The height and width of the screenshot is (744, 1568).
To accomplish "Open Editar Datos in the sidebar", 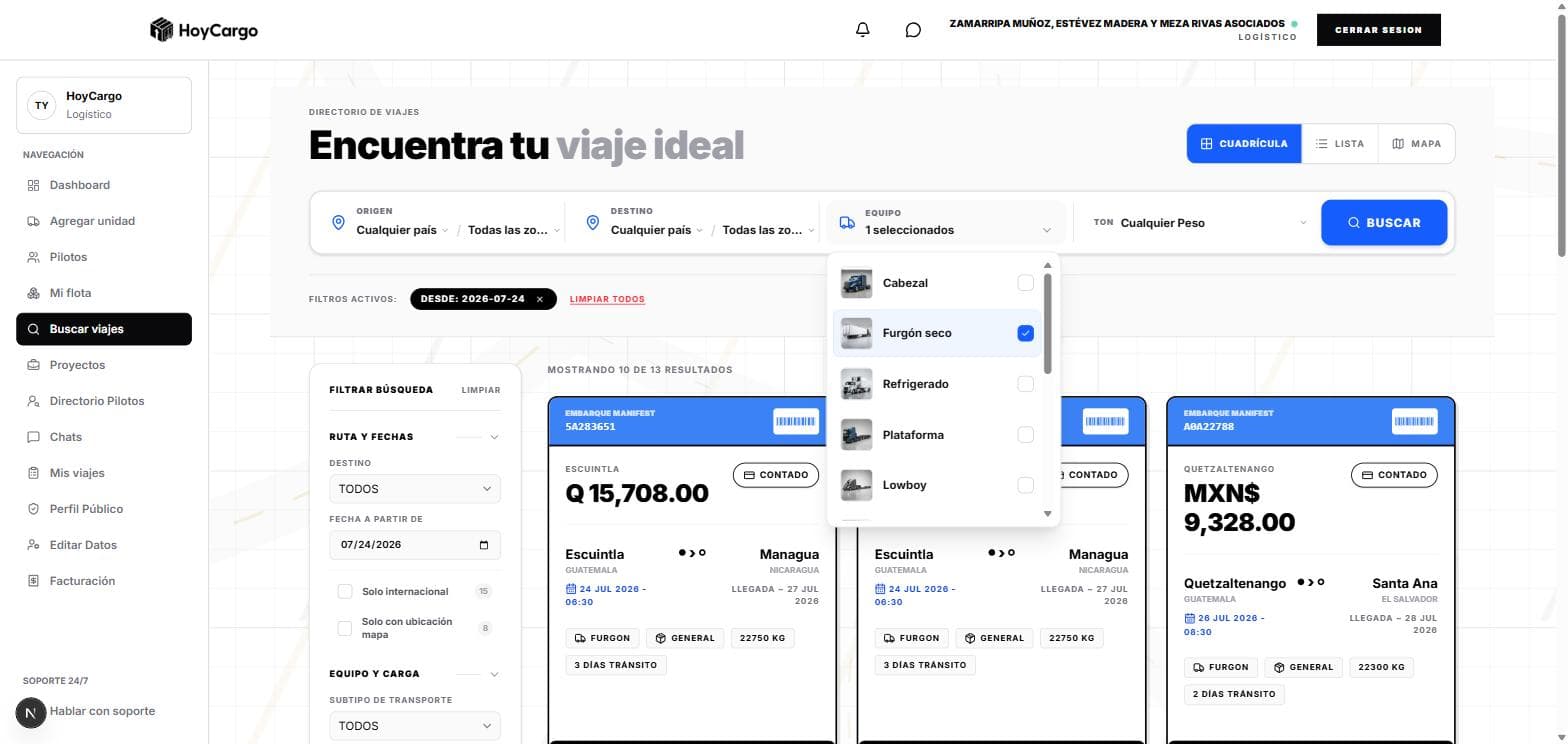I will pyautogui.click(x=104, y=545).
